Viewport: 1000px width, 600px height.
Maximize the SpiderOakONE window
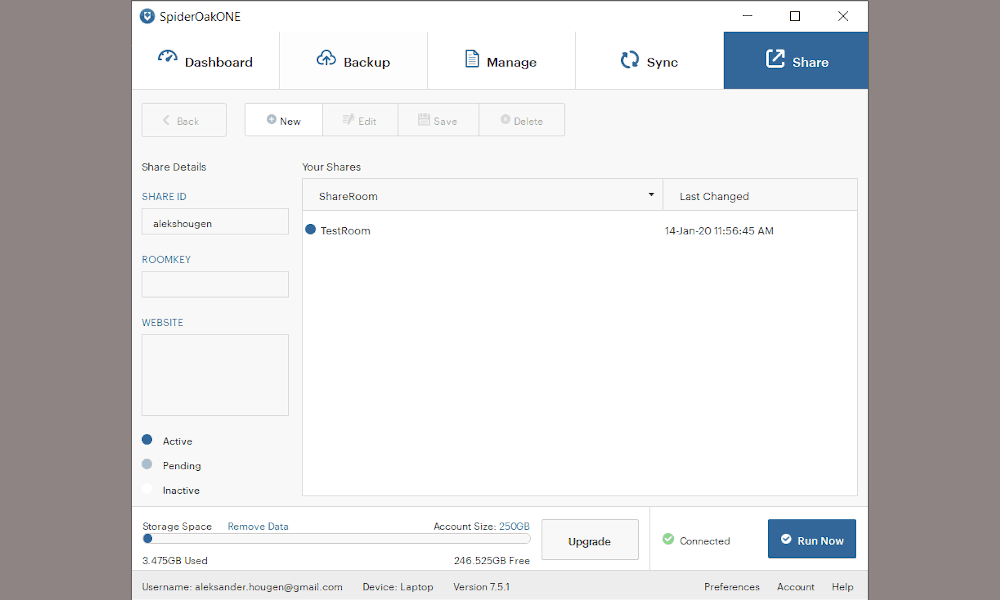pos(795,16)
